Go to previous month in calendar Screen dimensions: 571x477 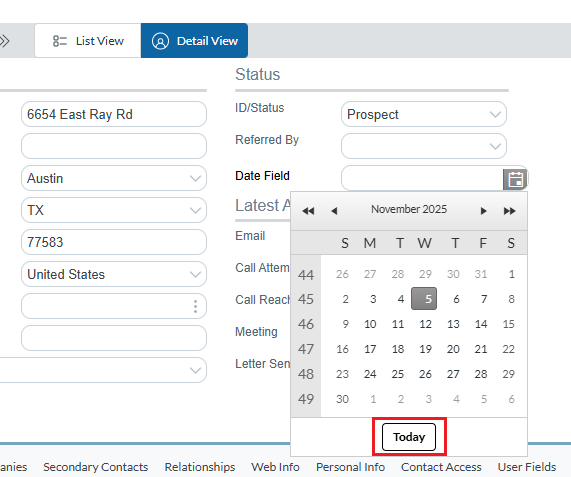[x=334, y=211]
